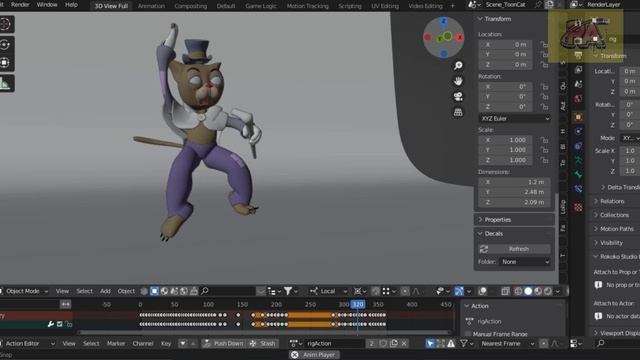
Task: Open Local transform orientation dropdown
Action: pos(328,291)
